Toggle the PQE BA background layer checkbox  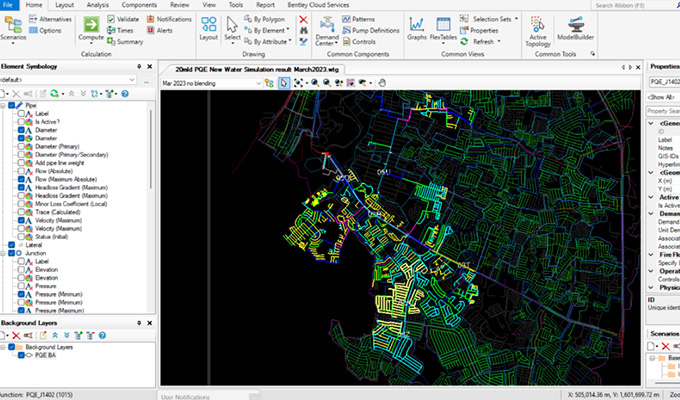(x=21, y=355)
